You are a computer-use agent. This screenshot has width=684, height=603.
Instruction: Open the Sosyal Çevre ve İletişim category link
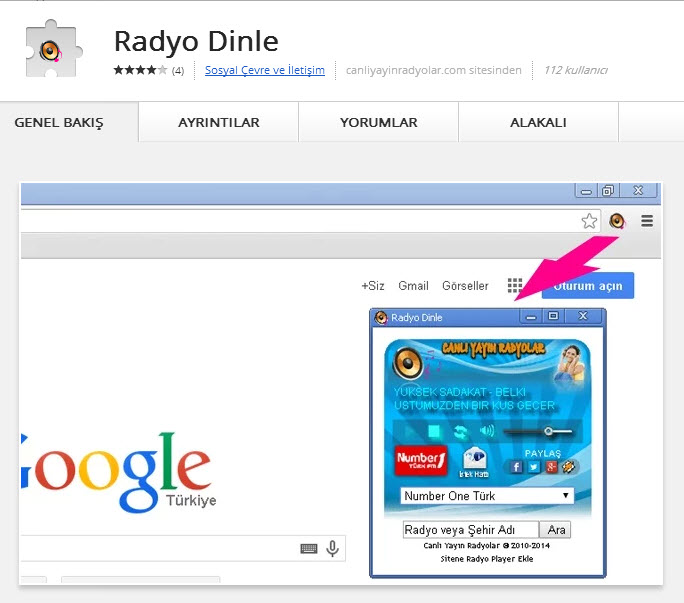265,70
